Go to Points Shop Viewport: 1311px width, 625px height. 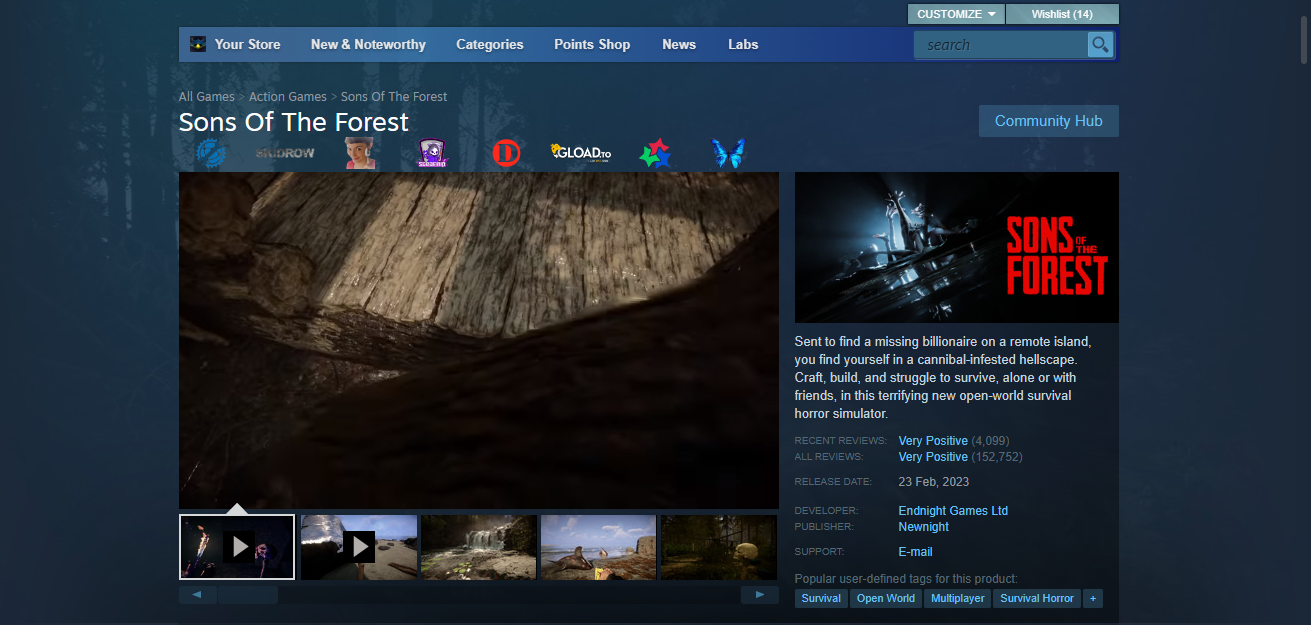pyautogui.click(x=592, y=44)
